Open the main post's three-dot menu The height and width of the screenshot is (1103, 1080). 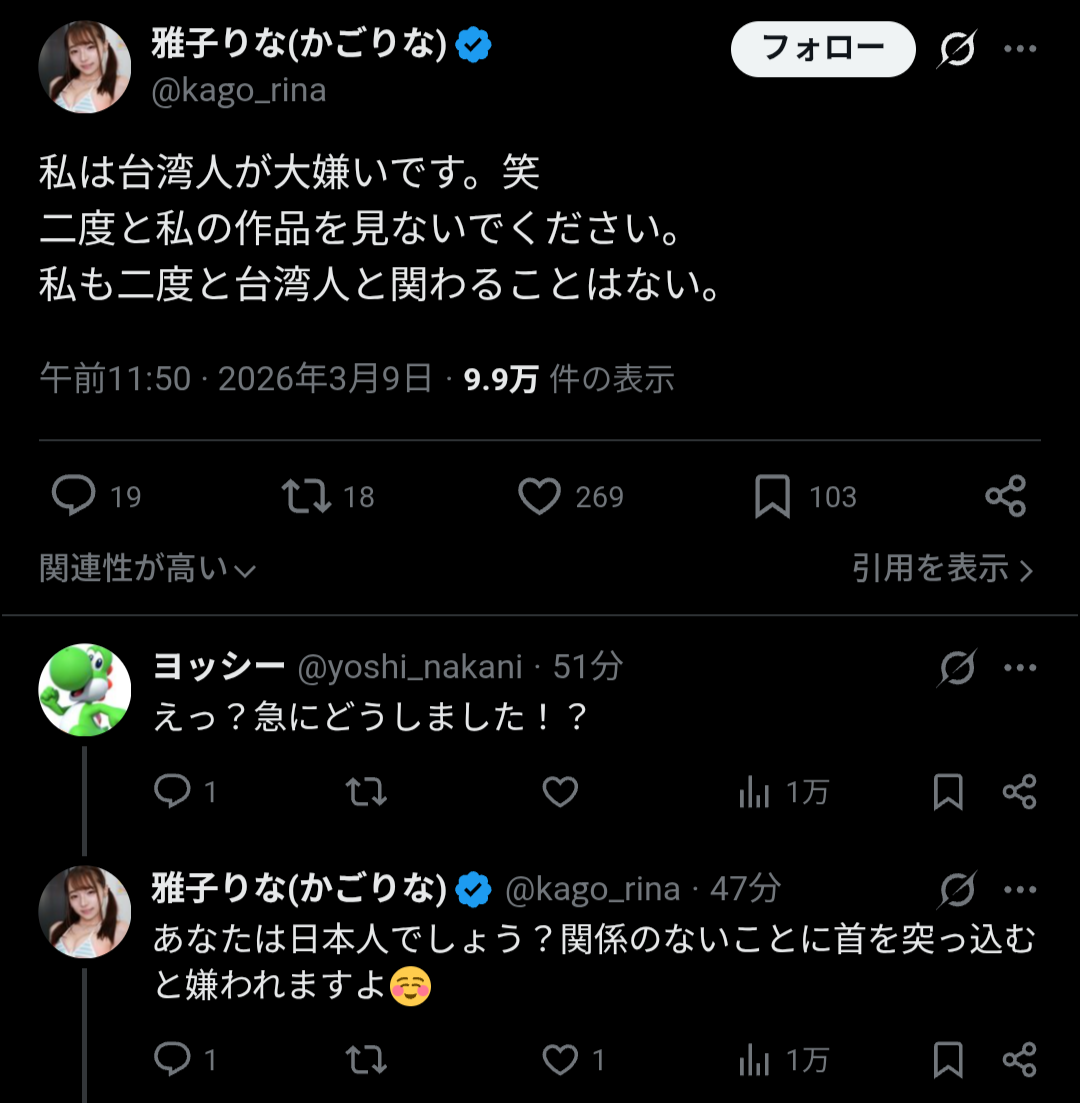(x=1019, y=49)
